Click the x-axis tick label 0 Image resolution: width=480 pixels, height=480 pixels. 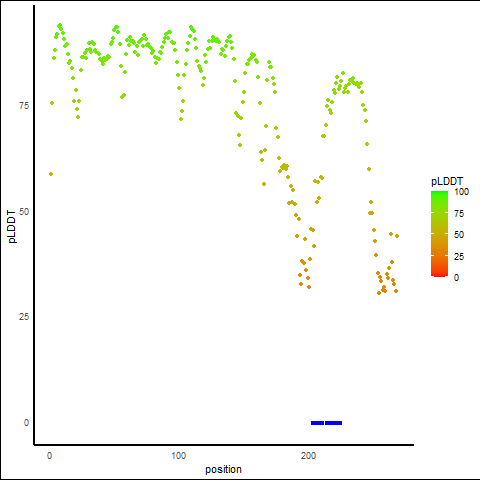(x=49, y=456)
